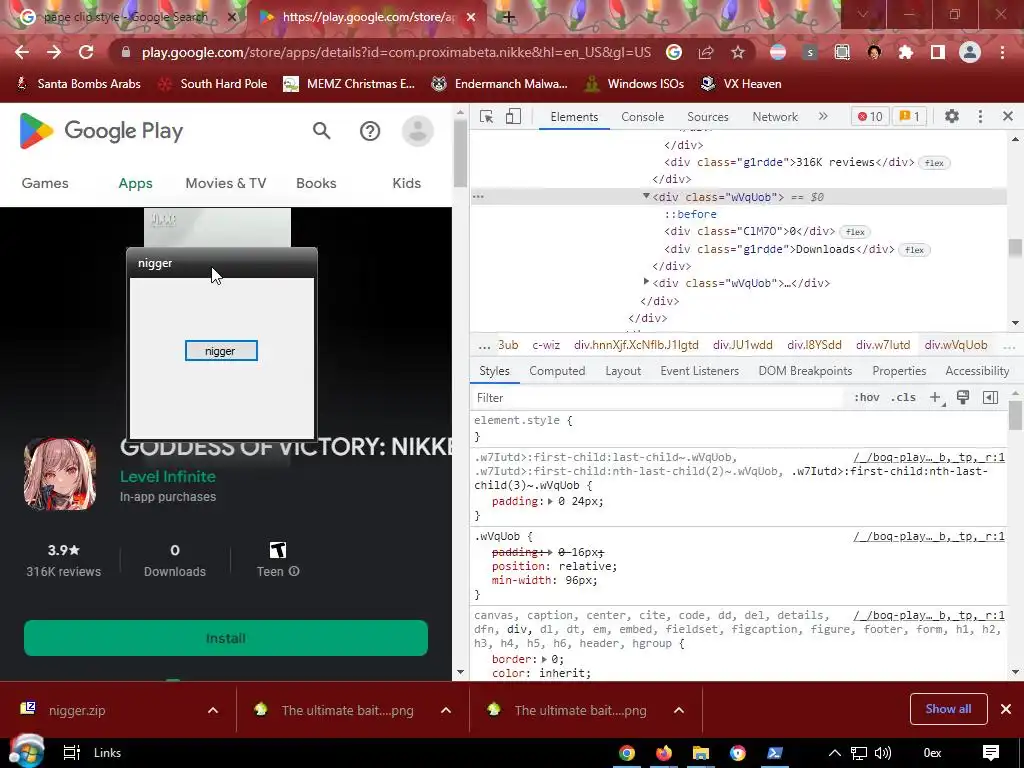Open options chevron for zip download
The height and width of the screenshot is (768, 1024).
tap(213, 710)
